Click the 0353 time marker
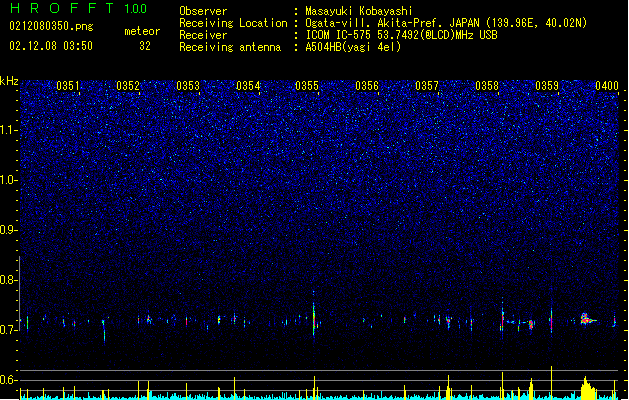 [x=188, y=86]
